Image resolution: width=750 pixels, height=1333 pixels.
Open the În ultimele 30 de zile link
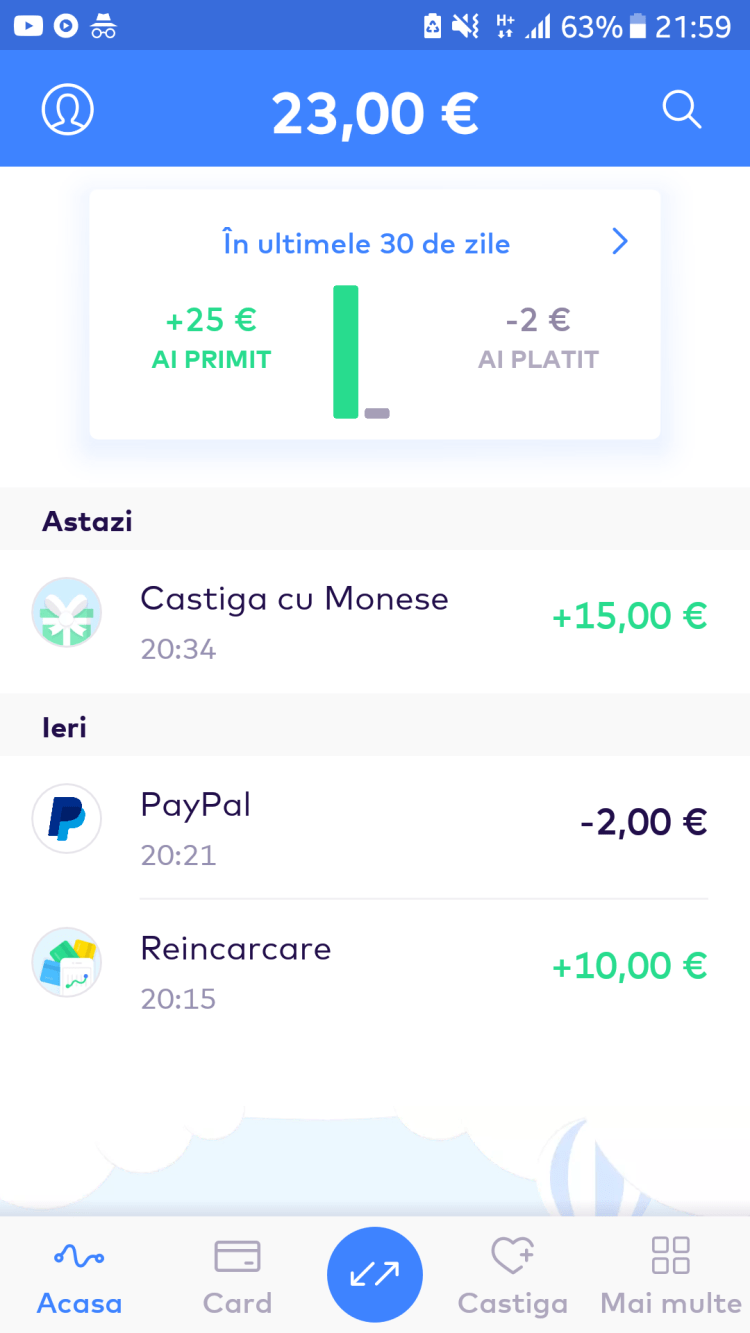(x=366, y=244)
